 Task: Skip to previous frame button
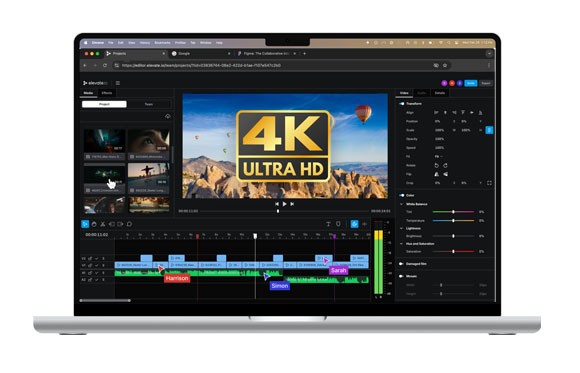[x=277, y=204]
